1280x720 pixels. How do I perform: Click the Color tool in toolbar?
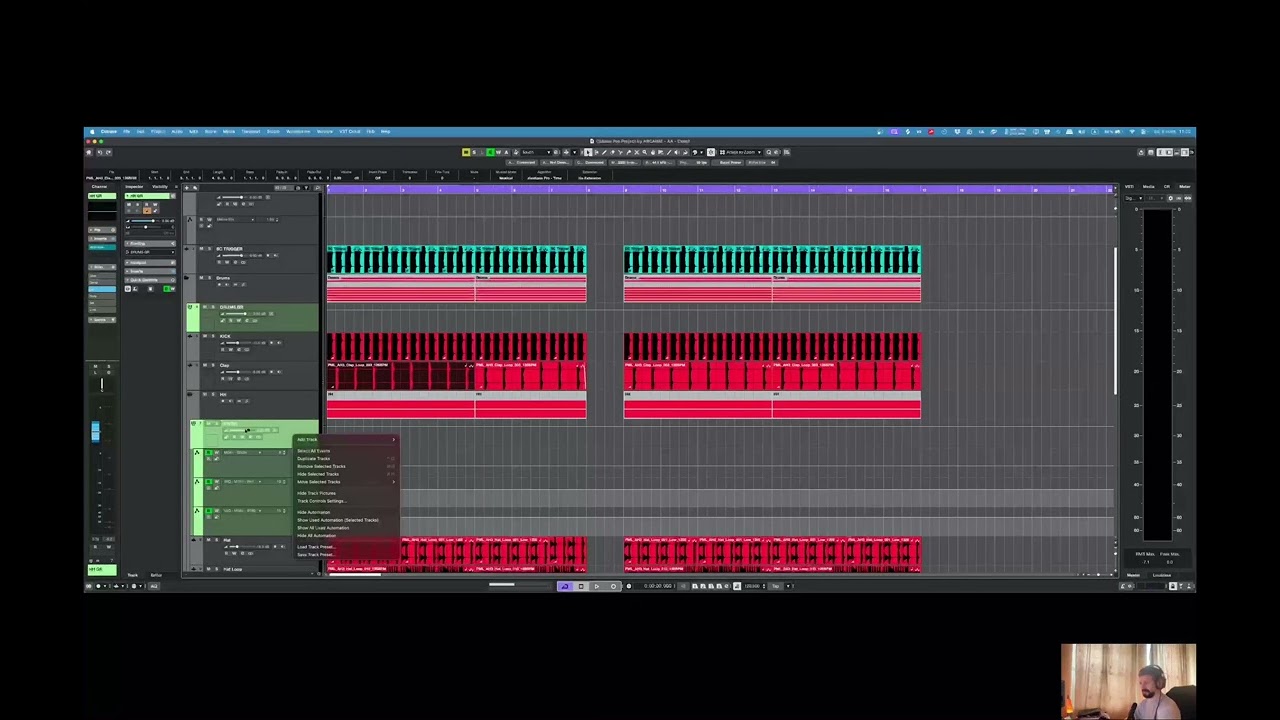click(x=685, y=152)
